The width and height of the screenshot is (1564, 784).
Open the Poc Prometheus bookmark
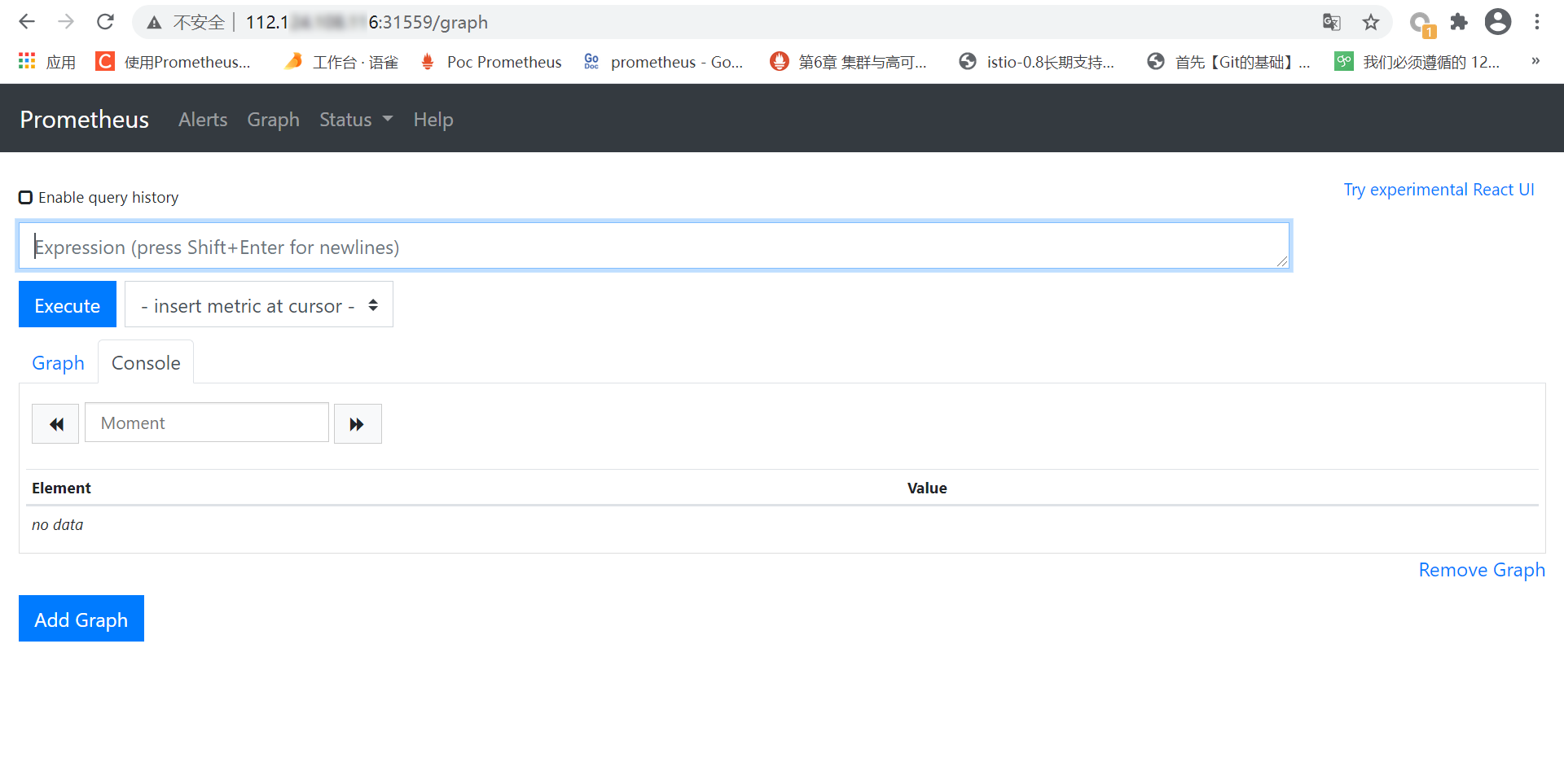pos(490,62)
